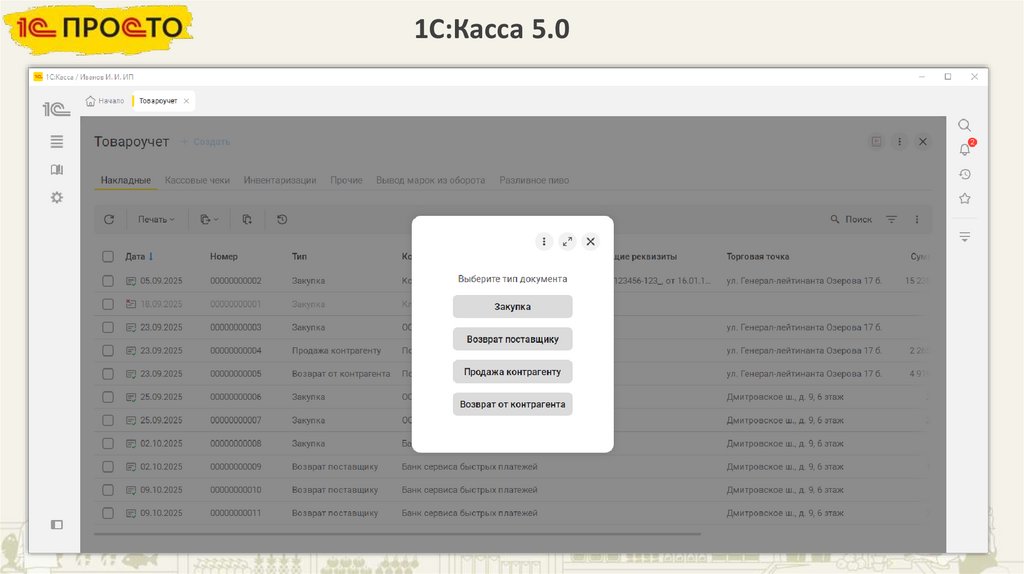Click the 1C logo in sidebar

[56, 109]
